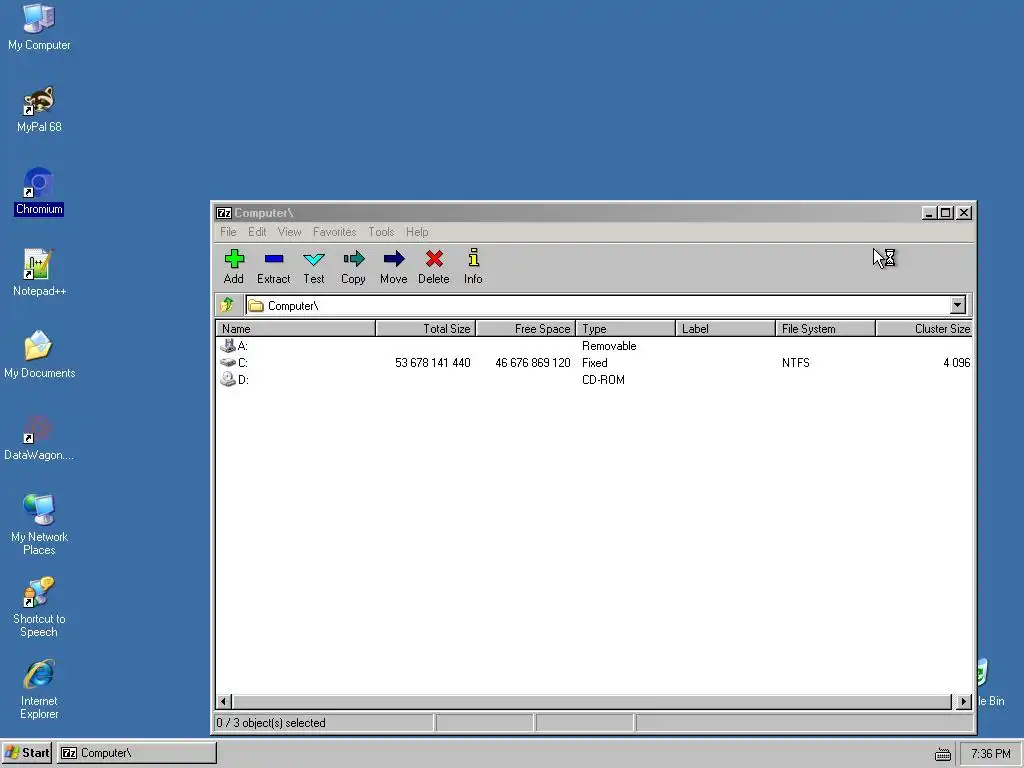Image resolution: width=1024 pixels, height=768 pixels.
Task: Minimize the 7-Zip window
Action: pyautogui.click(x=929, y=213)
